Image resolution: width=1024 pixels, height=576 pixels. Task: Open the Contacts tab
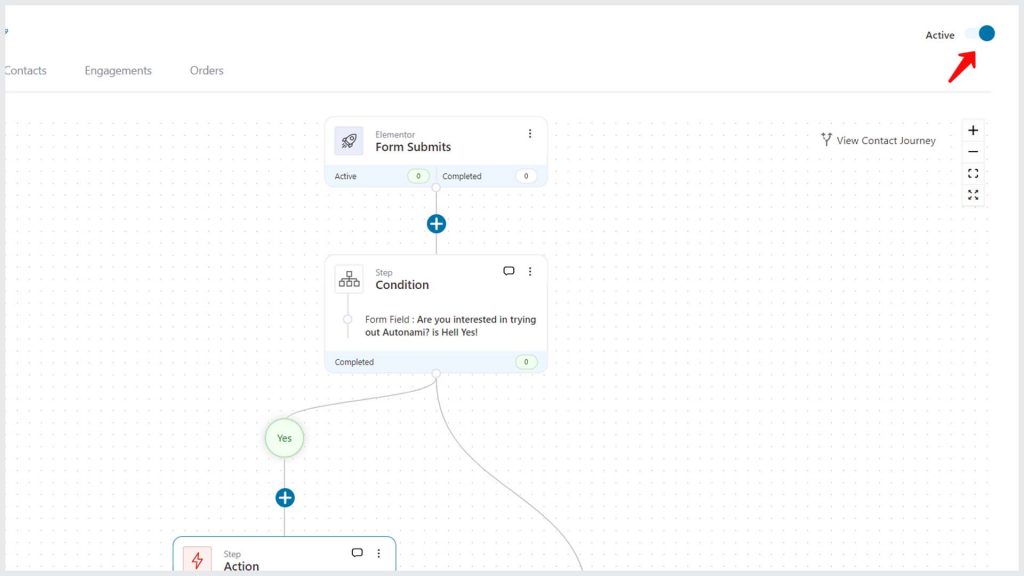(x=25, y=71)
